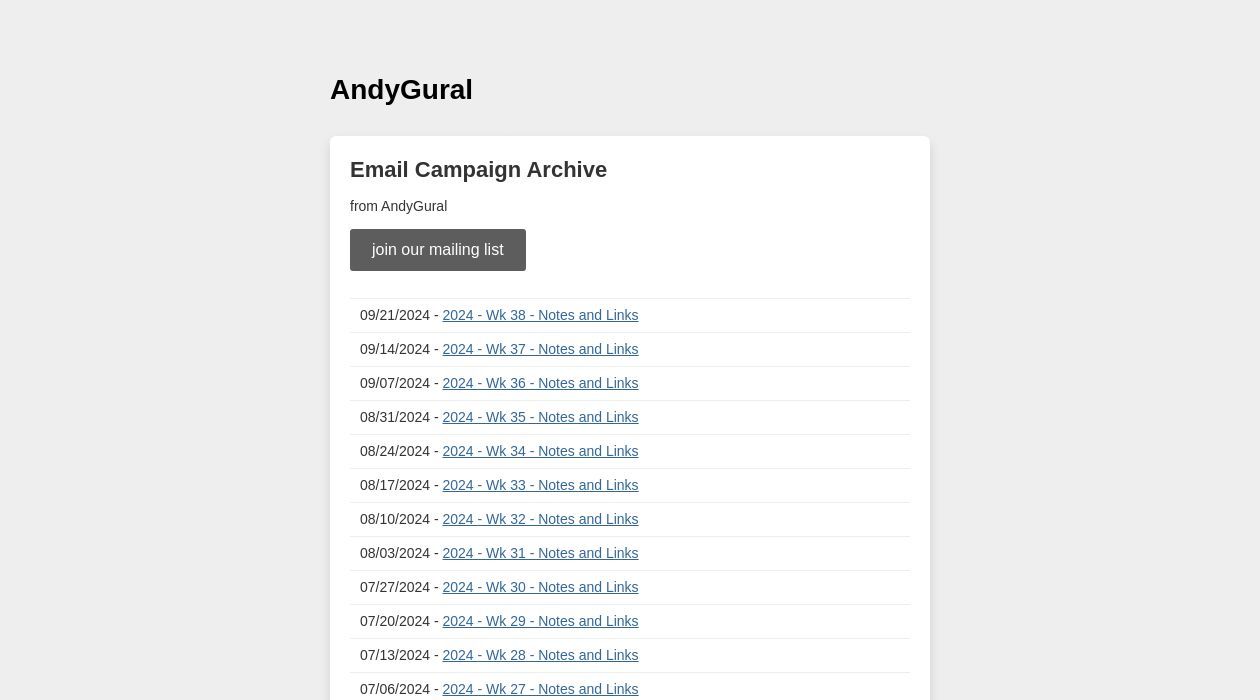View the Wk 35 Notes and Links campaign
This screenshot has height=700, width=1260.
pos(540,417)
